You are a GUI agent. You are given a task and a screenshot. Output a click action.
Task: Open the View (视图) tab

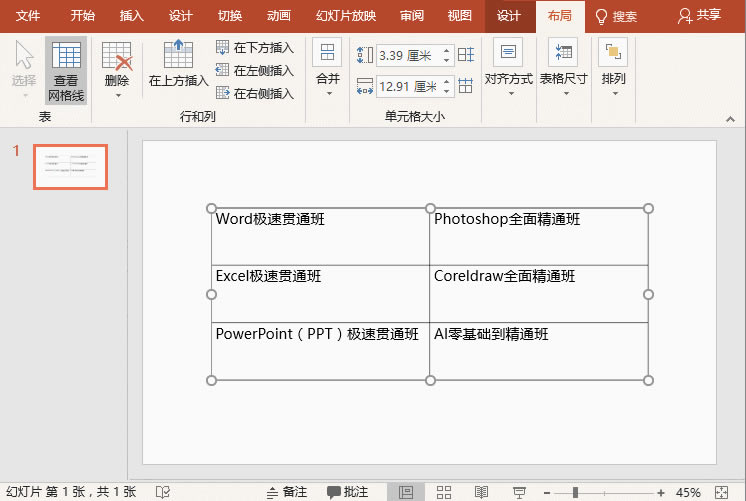pos(460,16)
